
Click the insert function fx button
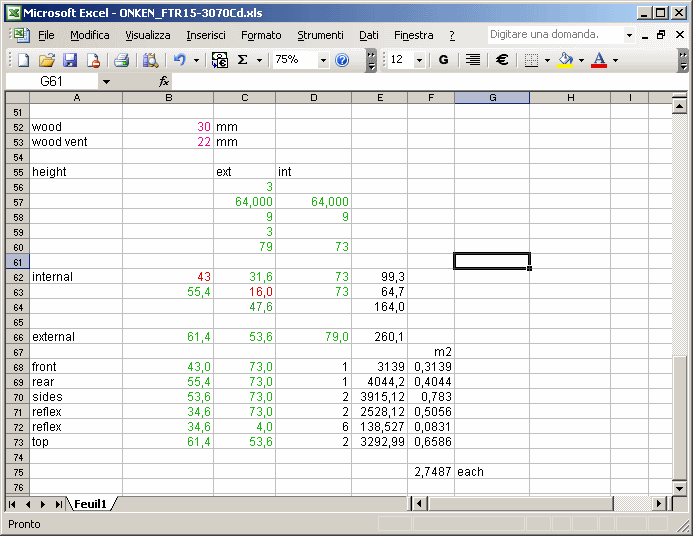point(164,81)
